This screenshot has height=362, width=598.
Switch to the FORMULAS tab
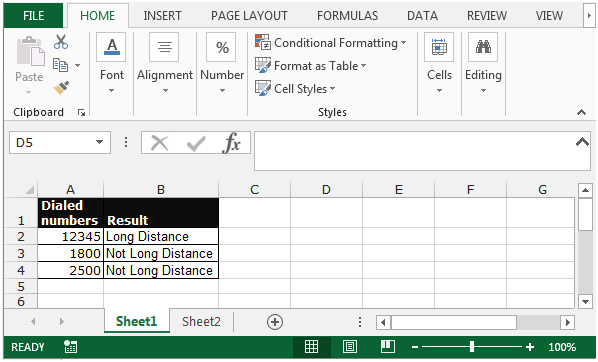click(x=347, y=16)
